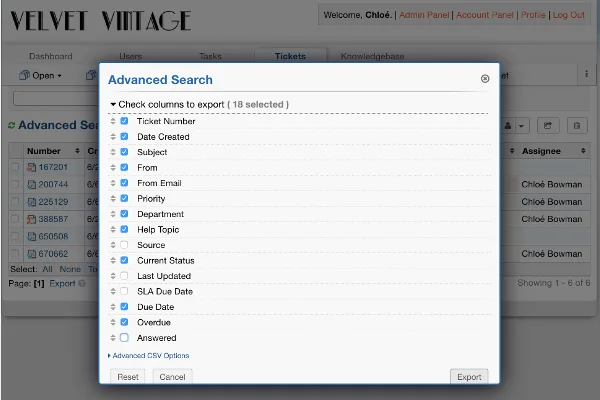600x400 pixels.
Task: Click reorder handle beside Priority
Action: click(113, 198)
